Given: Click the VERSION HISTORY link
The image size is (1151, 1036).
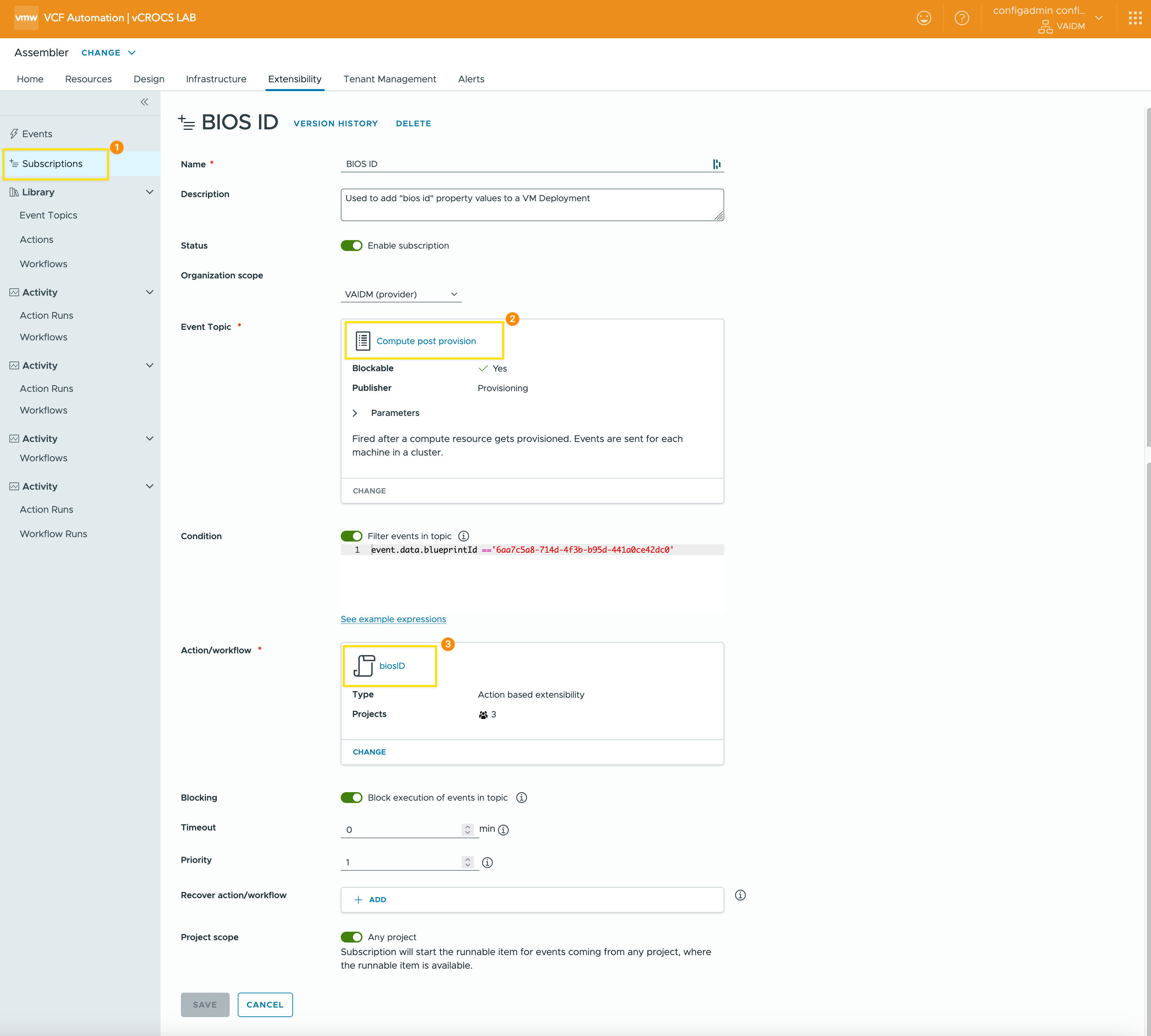Looking at the screenshot, I should [335, 124].
